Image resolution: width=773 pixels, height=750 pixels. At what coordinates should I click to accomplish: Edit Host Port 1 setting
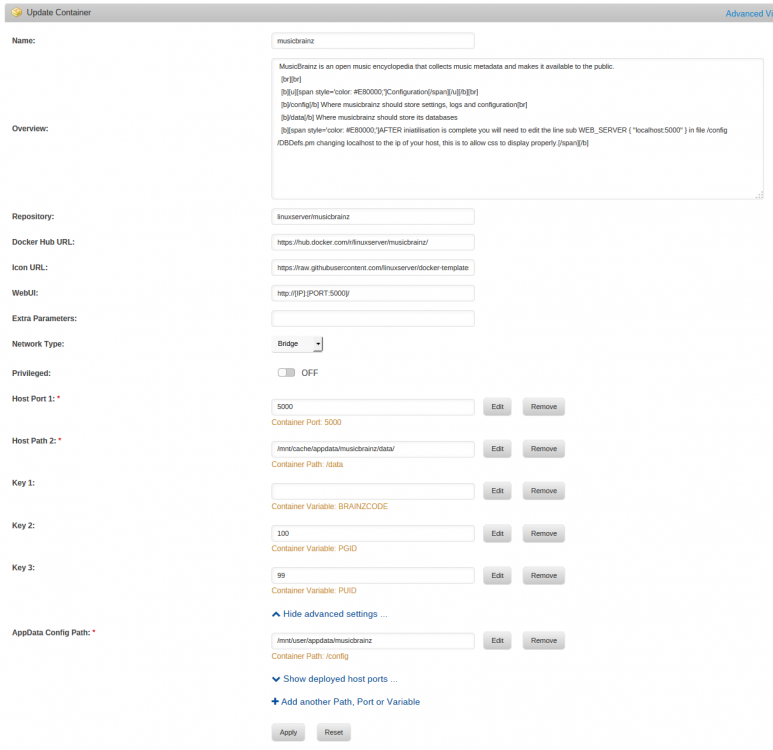point(497,407)
